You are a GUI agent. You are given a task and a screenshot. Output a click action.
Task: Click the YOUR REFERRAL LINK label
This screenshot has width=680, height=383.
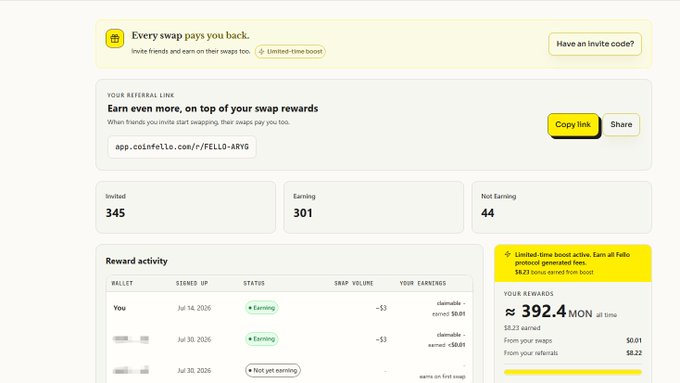tap(141, 95)
